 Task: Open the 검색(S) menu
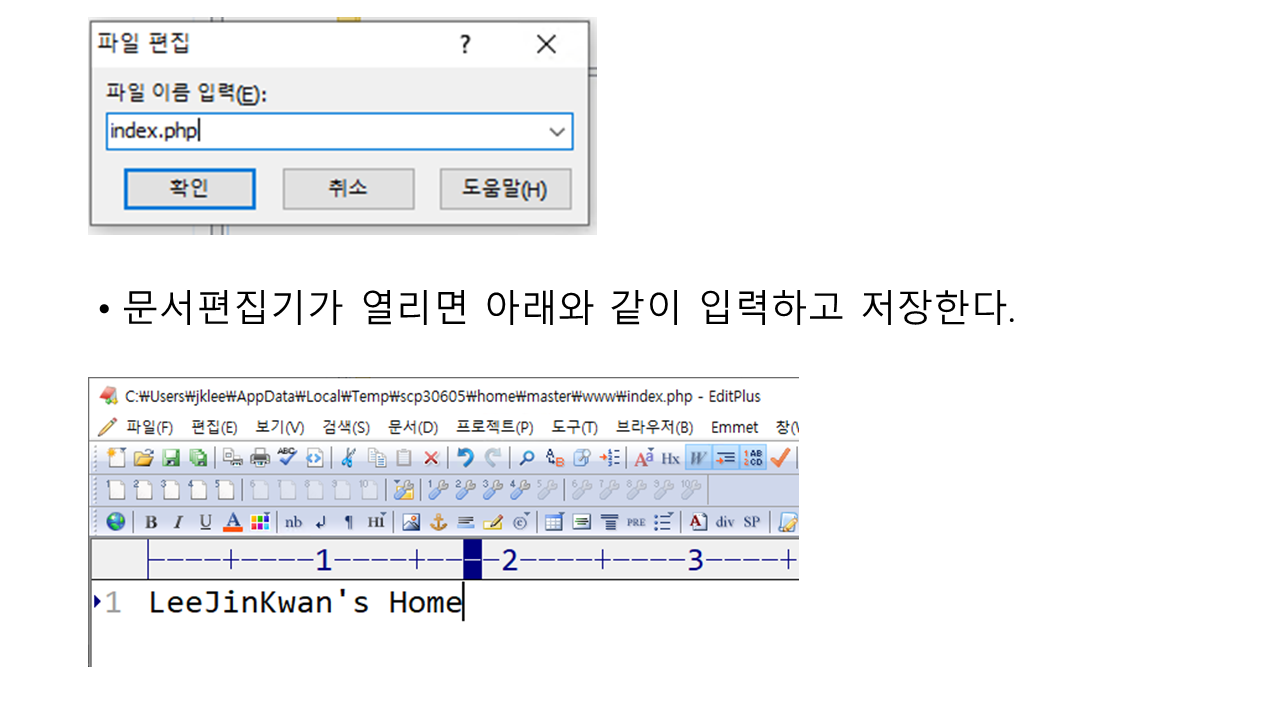click(346, 427)
